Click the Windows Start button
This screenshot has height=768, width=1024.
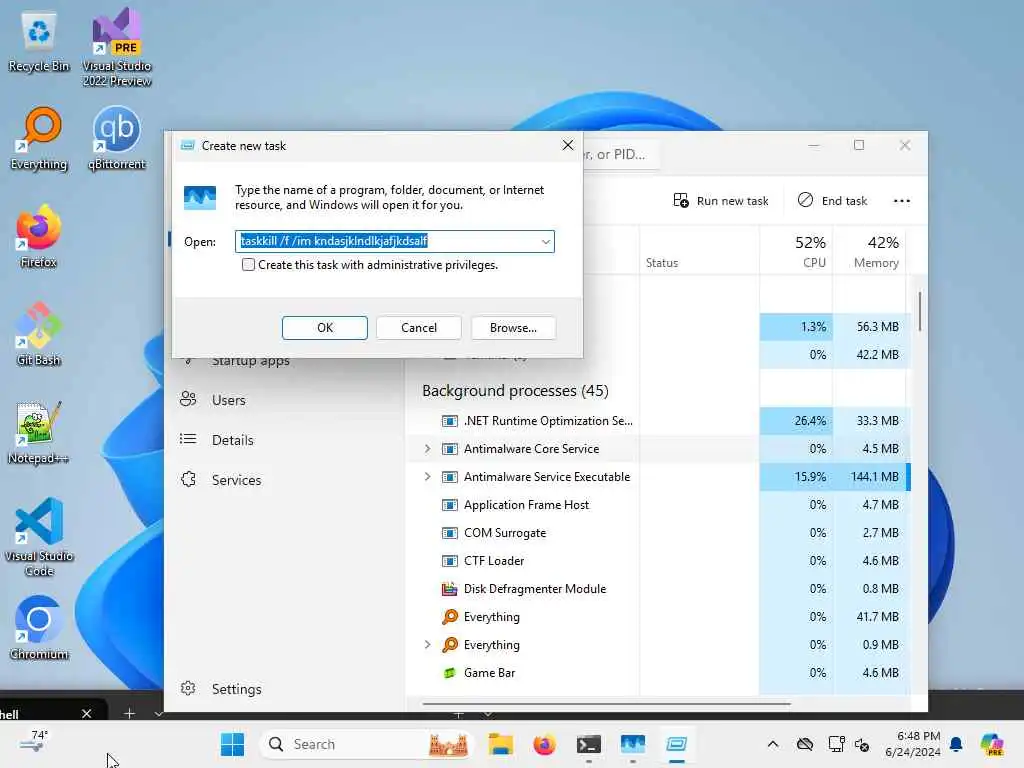coord(232,744)
